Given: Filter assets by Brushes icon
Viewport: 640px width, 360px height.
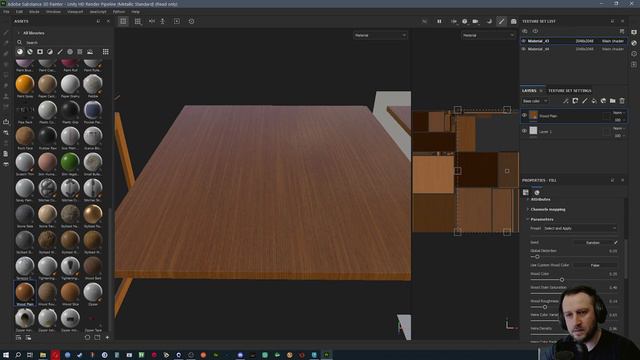Looking at the screenshot, I should [60, 52].
